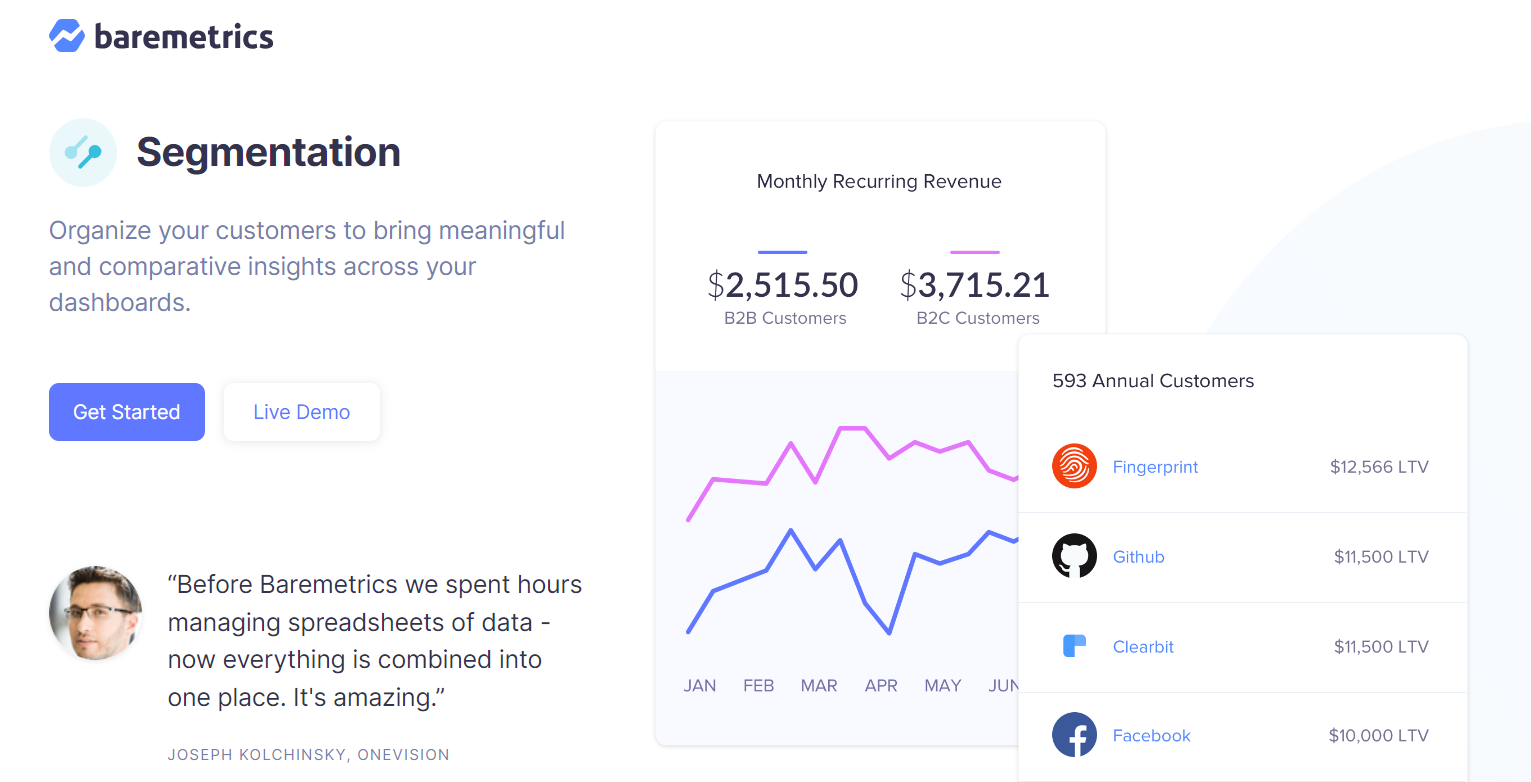Viewport: 1531px width, 782px height.
Task: Click the baremetrics wordmark text
Action: click(184, 37)
